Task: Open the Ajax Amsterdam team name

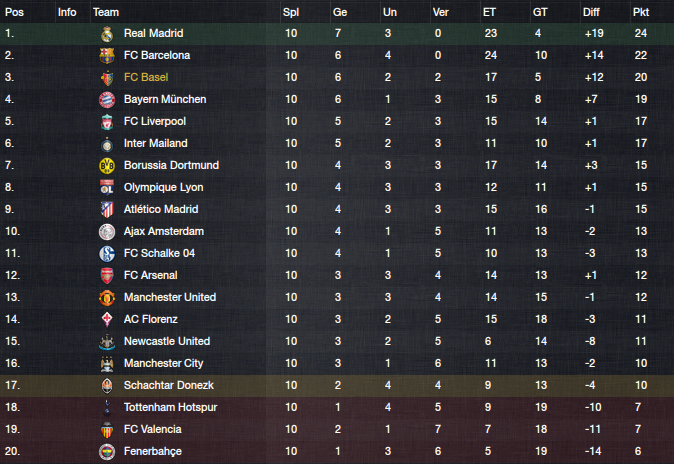Action: coord(164,231)
